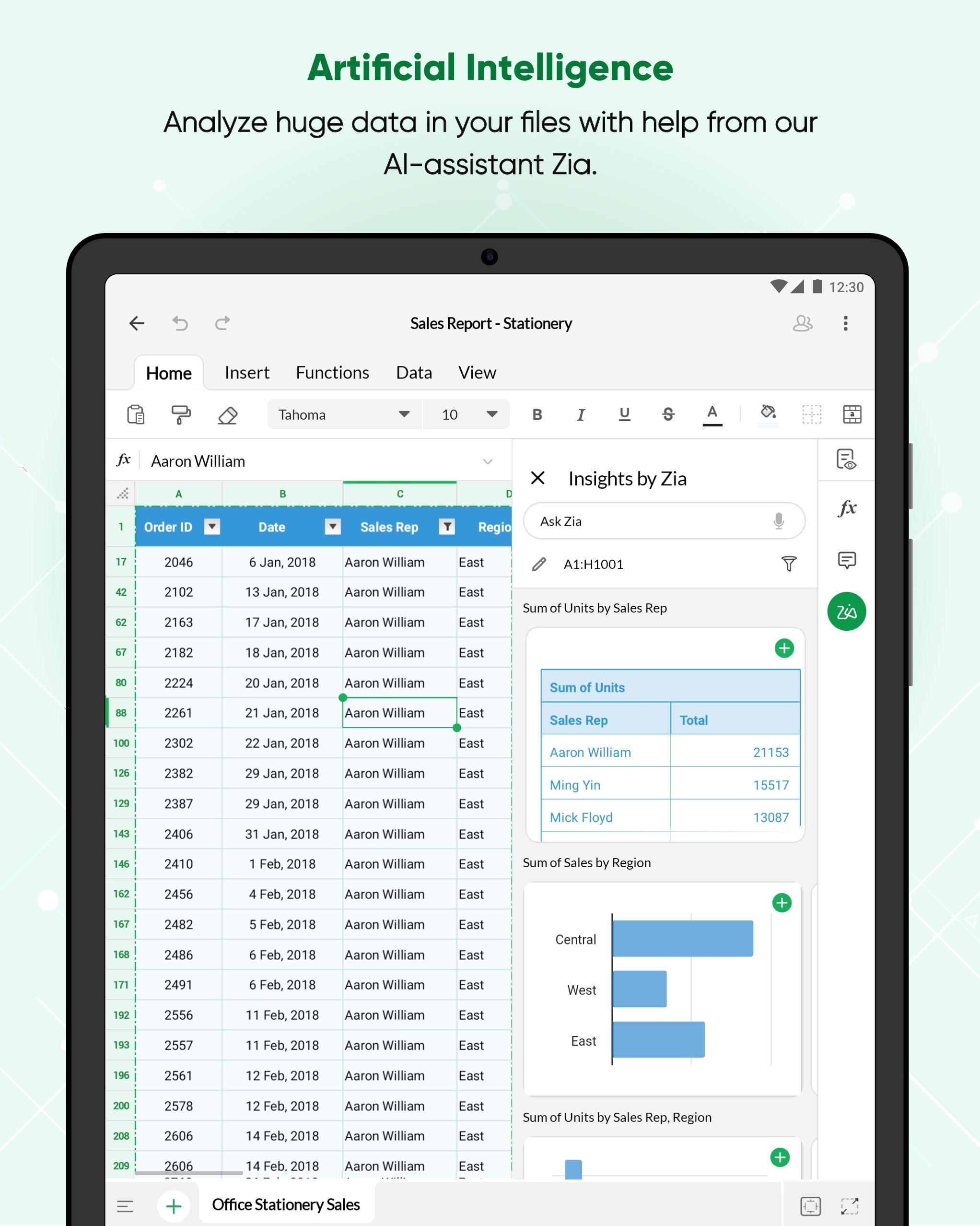Open the Functions tab

(332, 373)
